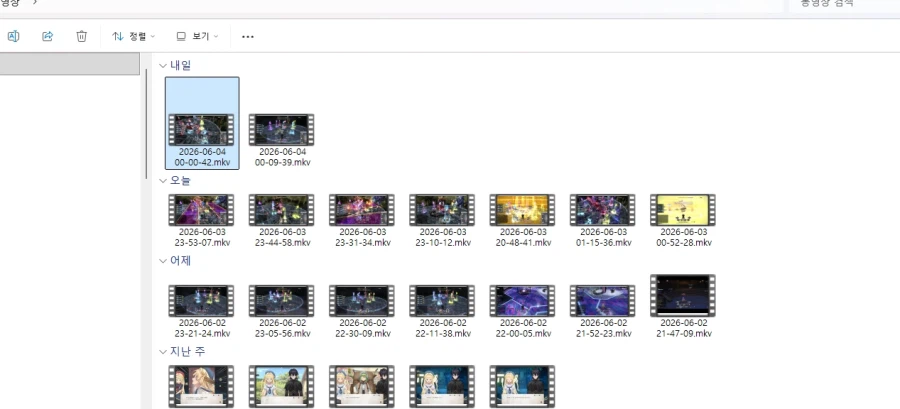Select video 2026-06-02 21-52-23.mkv

click(603, 311)
